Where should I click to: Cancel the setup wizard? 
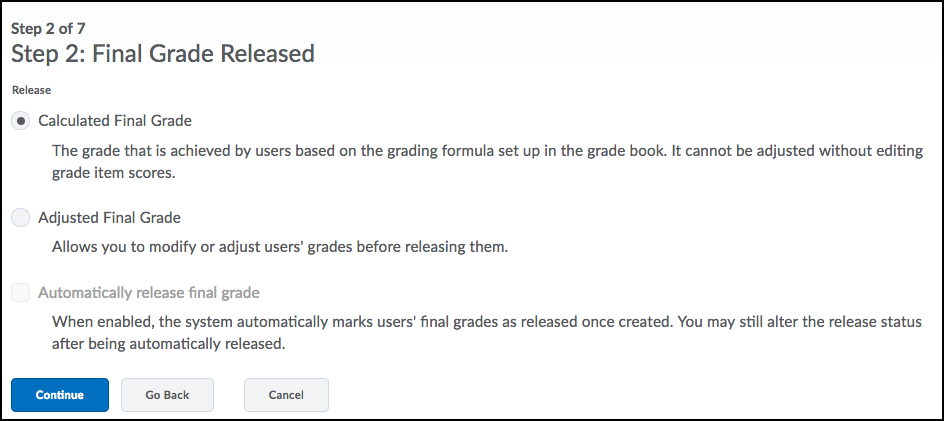coord(286,395)
